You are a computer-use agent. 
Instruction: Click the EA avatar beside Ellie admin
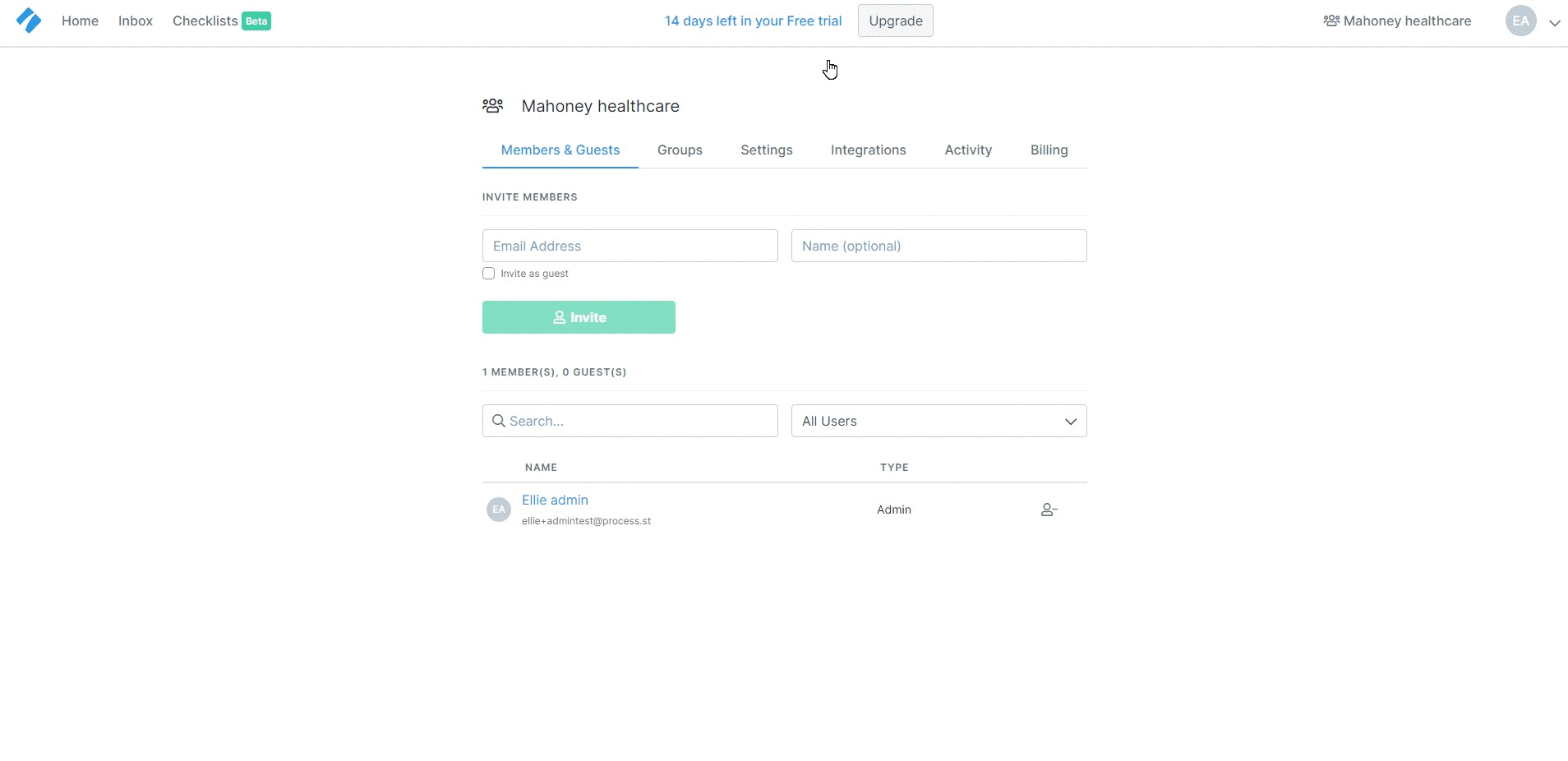499,510
